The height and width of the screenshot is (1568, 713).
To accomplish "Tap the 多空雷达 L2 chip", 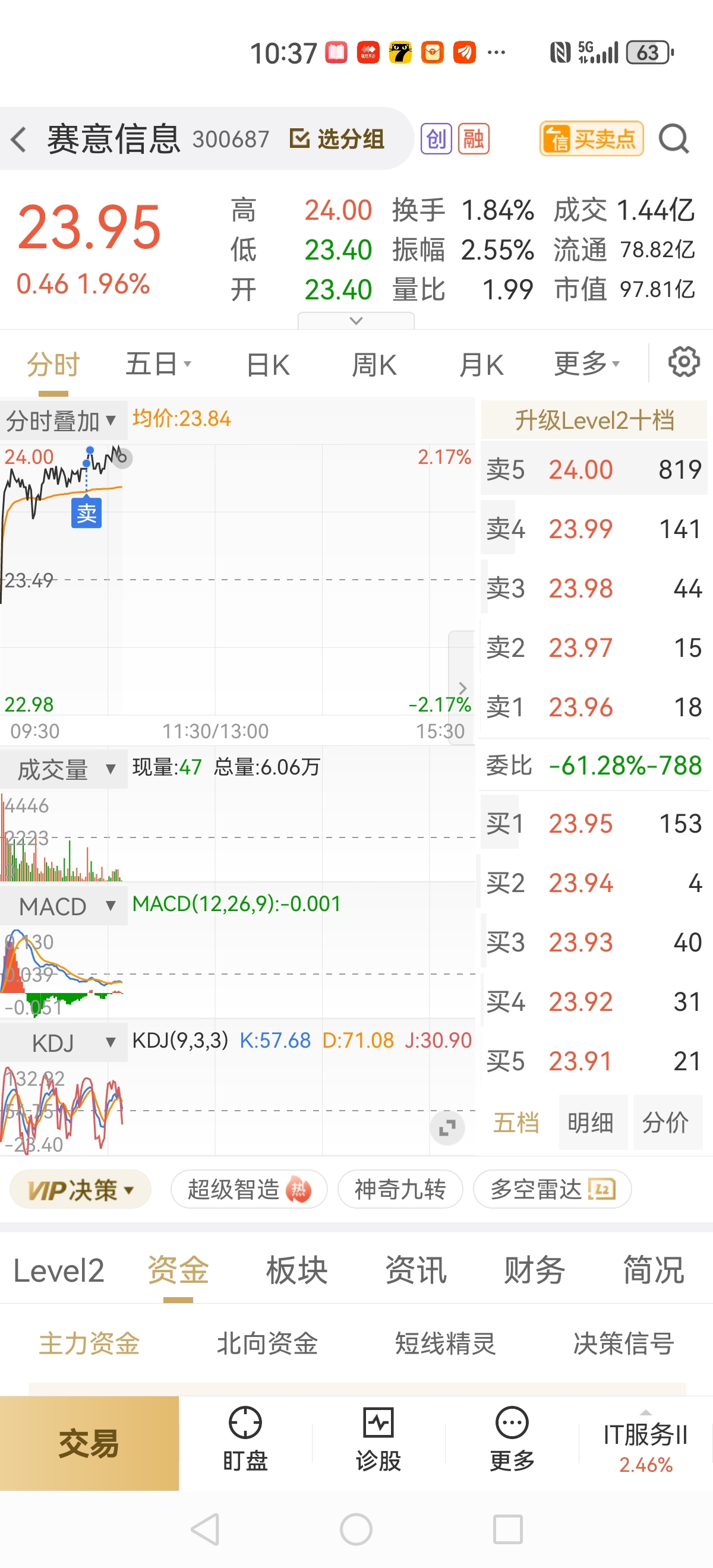I will coord(552,1189).
